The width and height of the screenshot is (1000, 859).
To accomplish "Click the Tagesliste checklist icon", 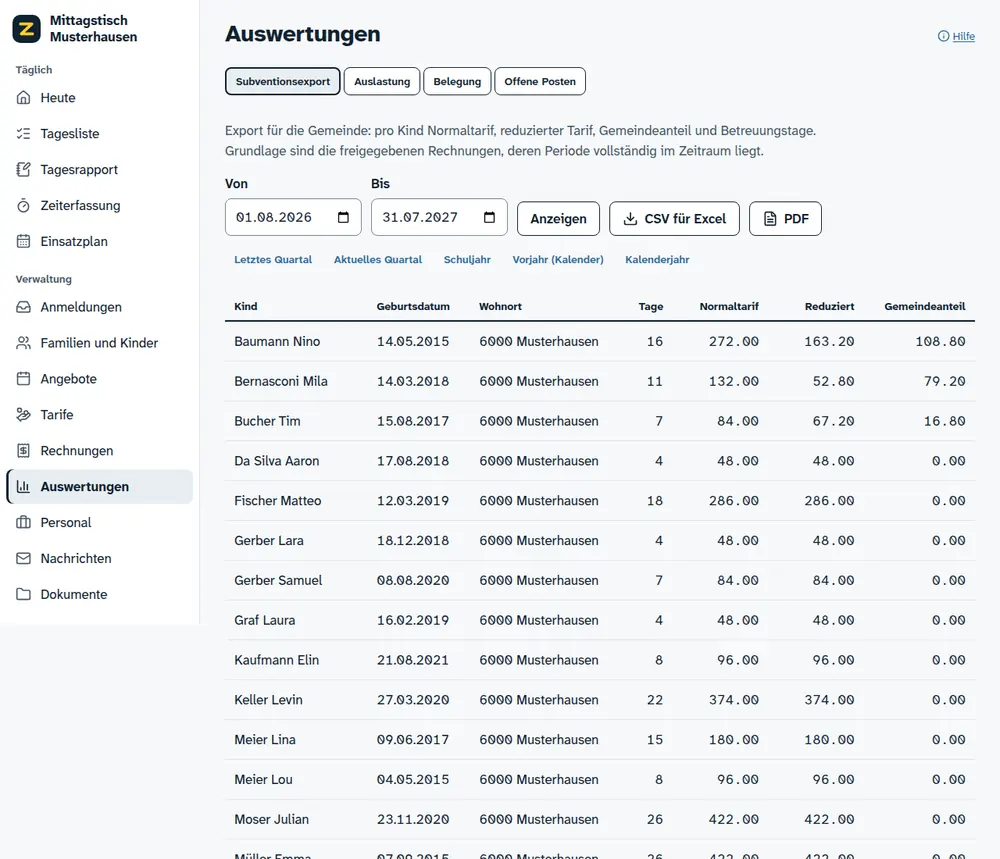I will click(x=24, y=133).
